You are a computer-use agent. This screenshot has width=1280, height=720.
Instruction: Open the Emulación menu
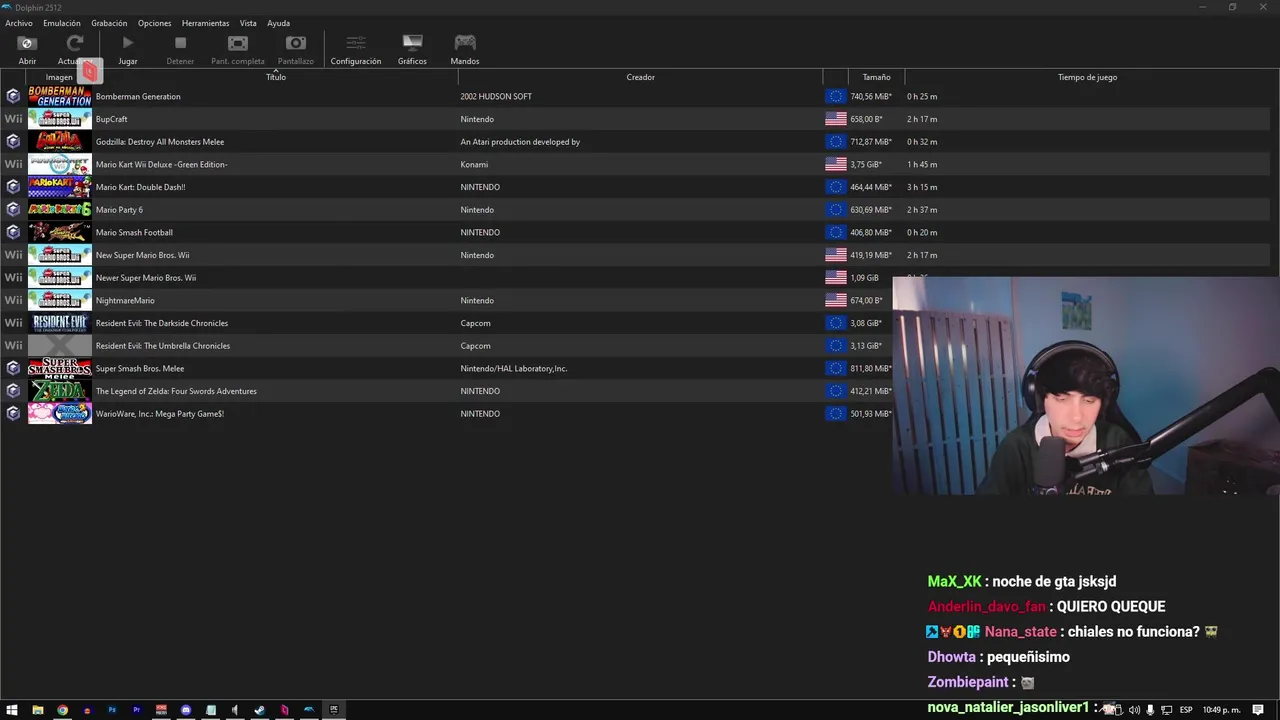pyautogui.click(x=62, y=23)
